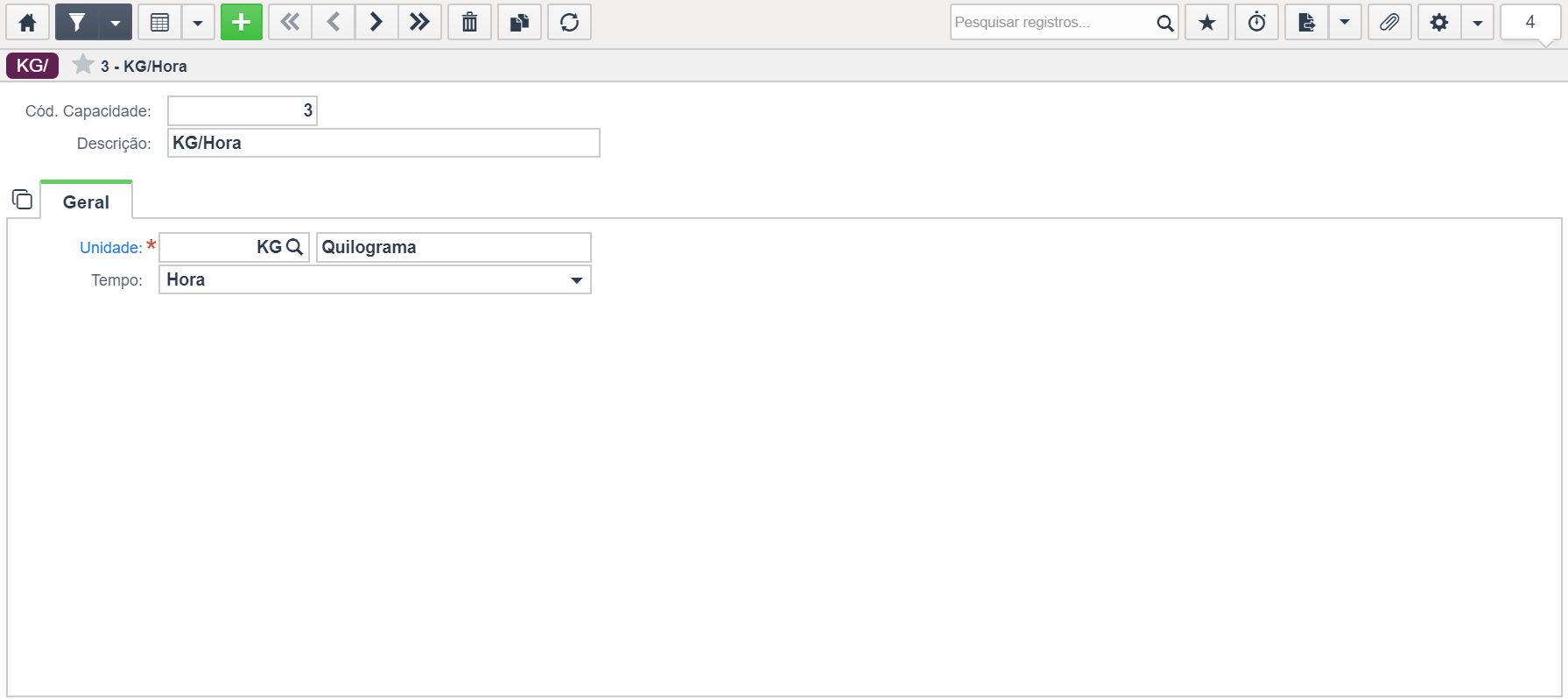This screenshot has height=699, width=1568.
Task: Go to the previous record
Action: (x=334, y=23)
